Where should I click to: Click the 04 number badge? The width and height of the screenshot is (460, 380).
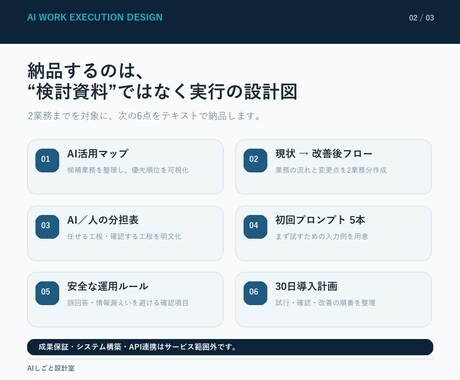(255, 227)
